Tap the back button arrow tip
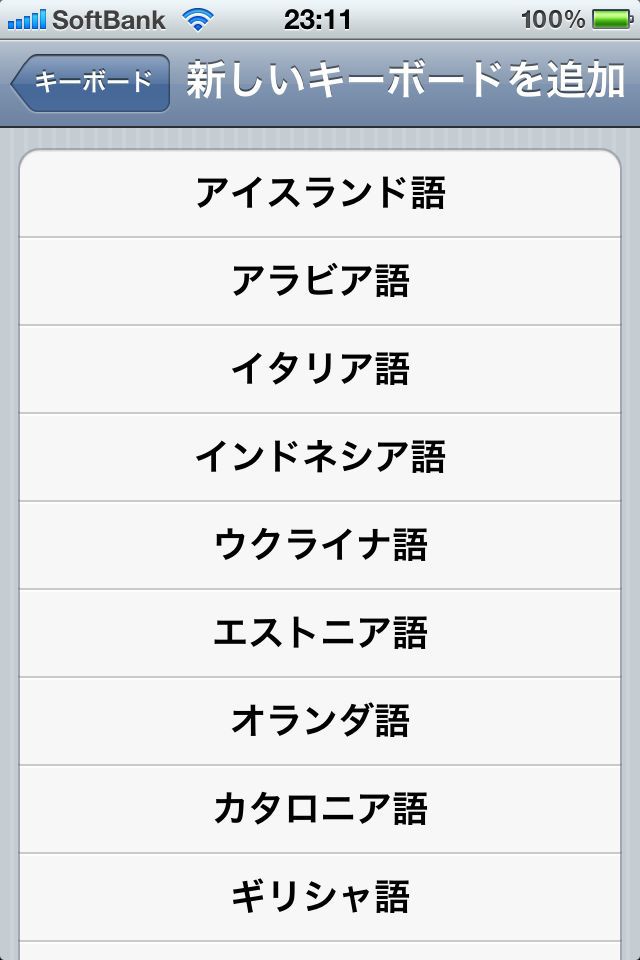Viewport: 640px width, 960px height. coord(17,83)
